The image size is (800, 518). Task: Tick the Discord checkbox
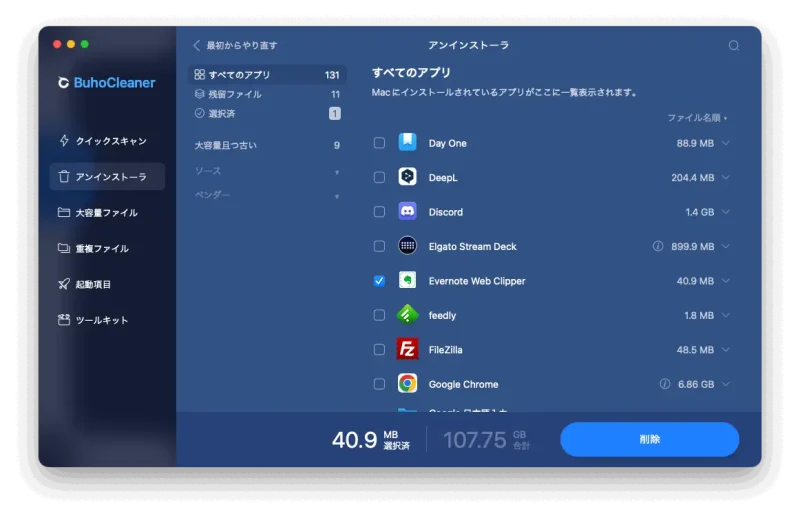coord(379,212)
